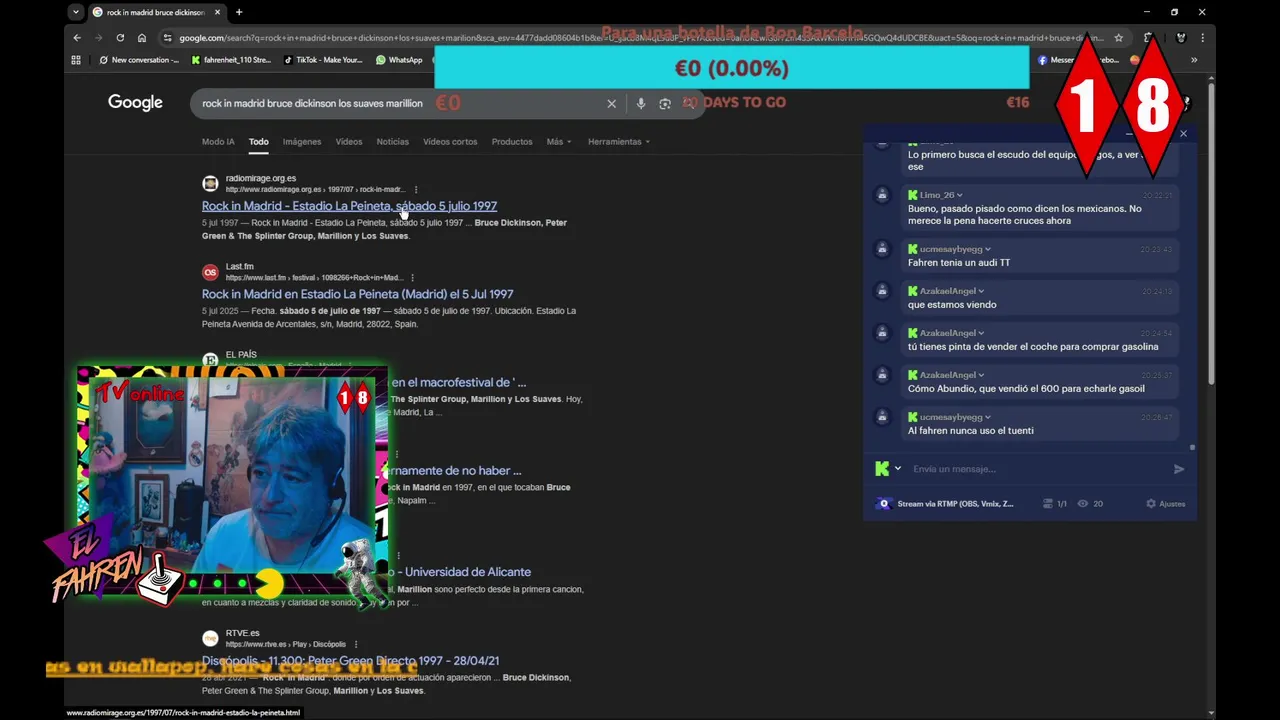Open the bookmarks bar apps grid icon

(x=76, y=60)
